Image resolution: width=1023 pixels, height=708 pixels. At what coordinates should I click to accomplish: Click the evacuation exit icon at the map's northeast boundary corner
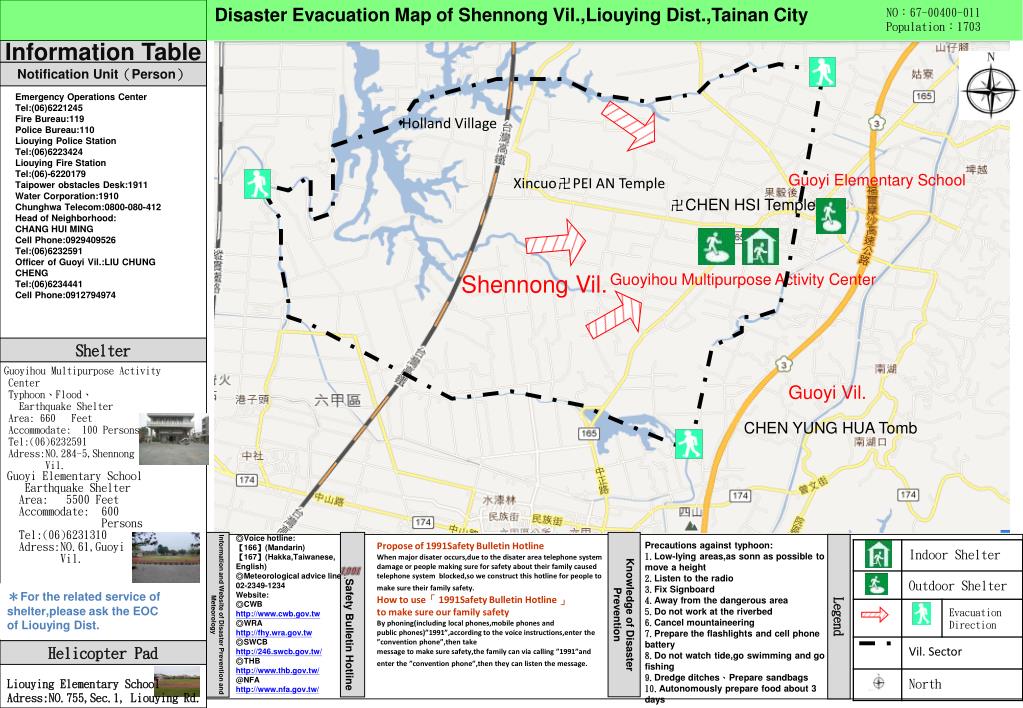click(x=822, y=72)
